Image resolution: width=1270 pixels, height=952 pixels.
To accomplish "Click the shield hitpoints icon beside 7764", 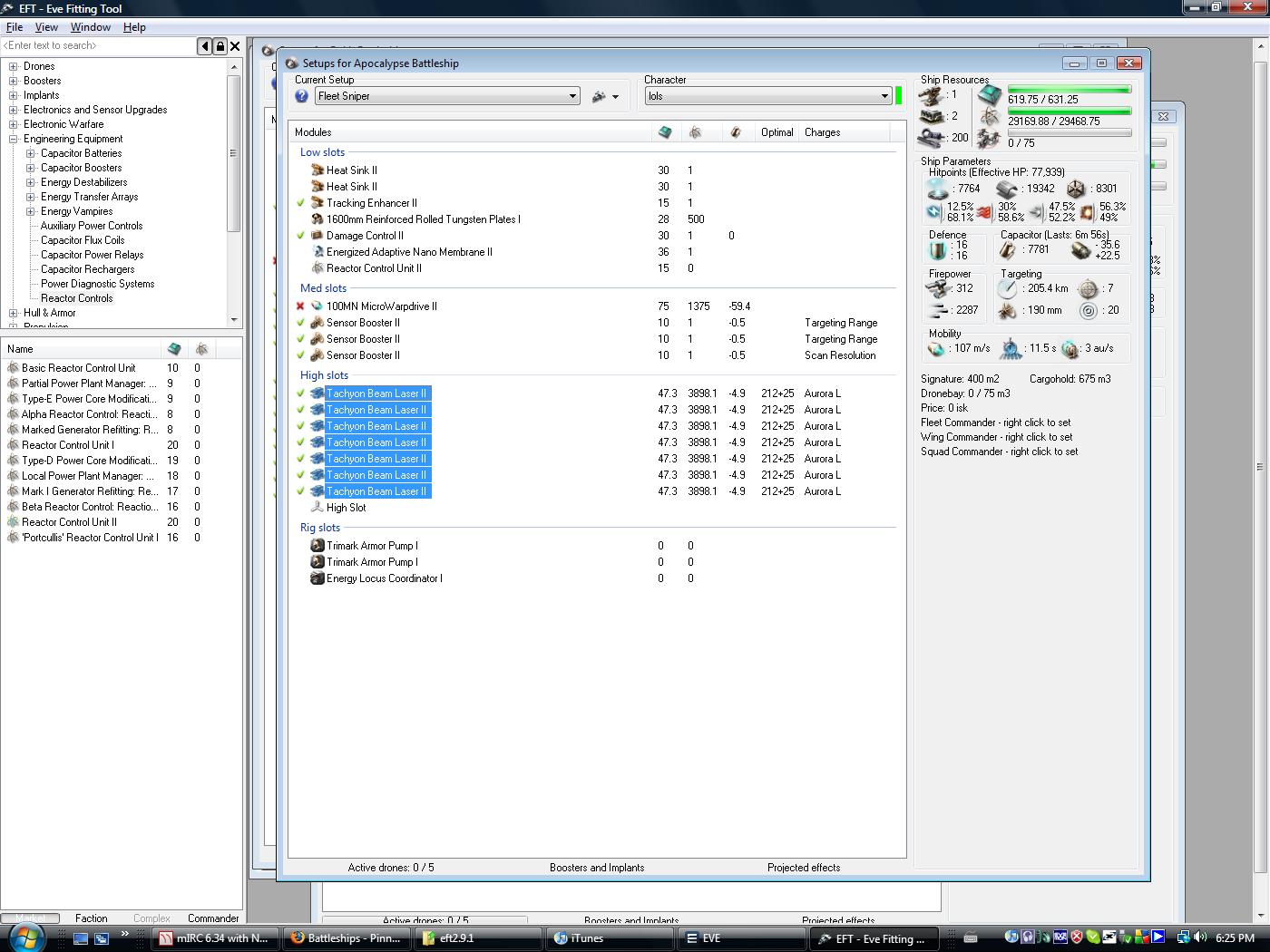I will 938,189.
